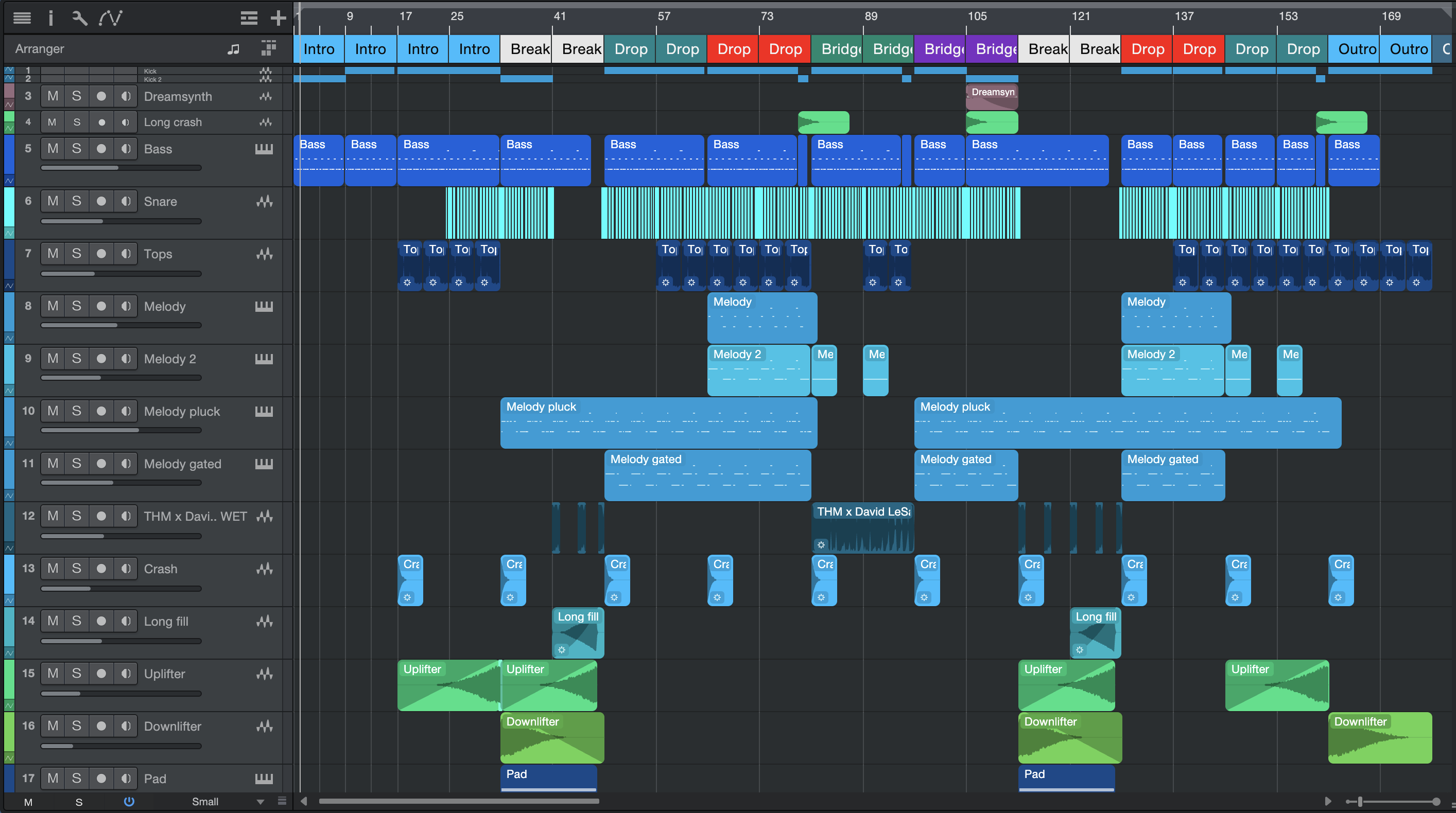
Task: Click the global Solo button
Action: point(79,802)
